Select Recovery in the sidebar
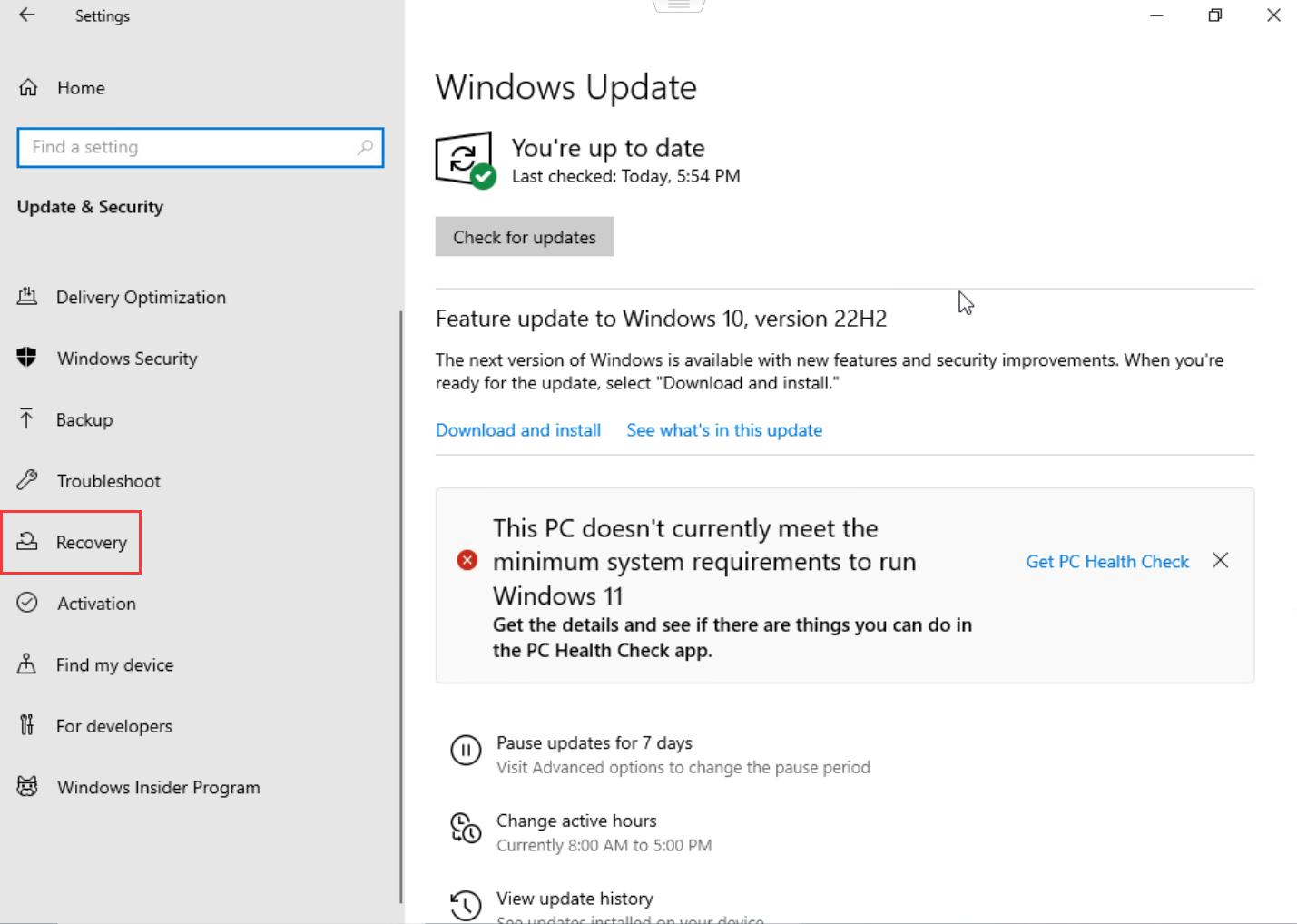Image resolution: width=1297 pixels, height=924 pixels. coord(92,543)
